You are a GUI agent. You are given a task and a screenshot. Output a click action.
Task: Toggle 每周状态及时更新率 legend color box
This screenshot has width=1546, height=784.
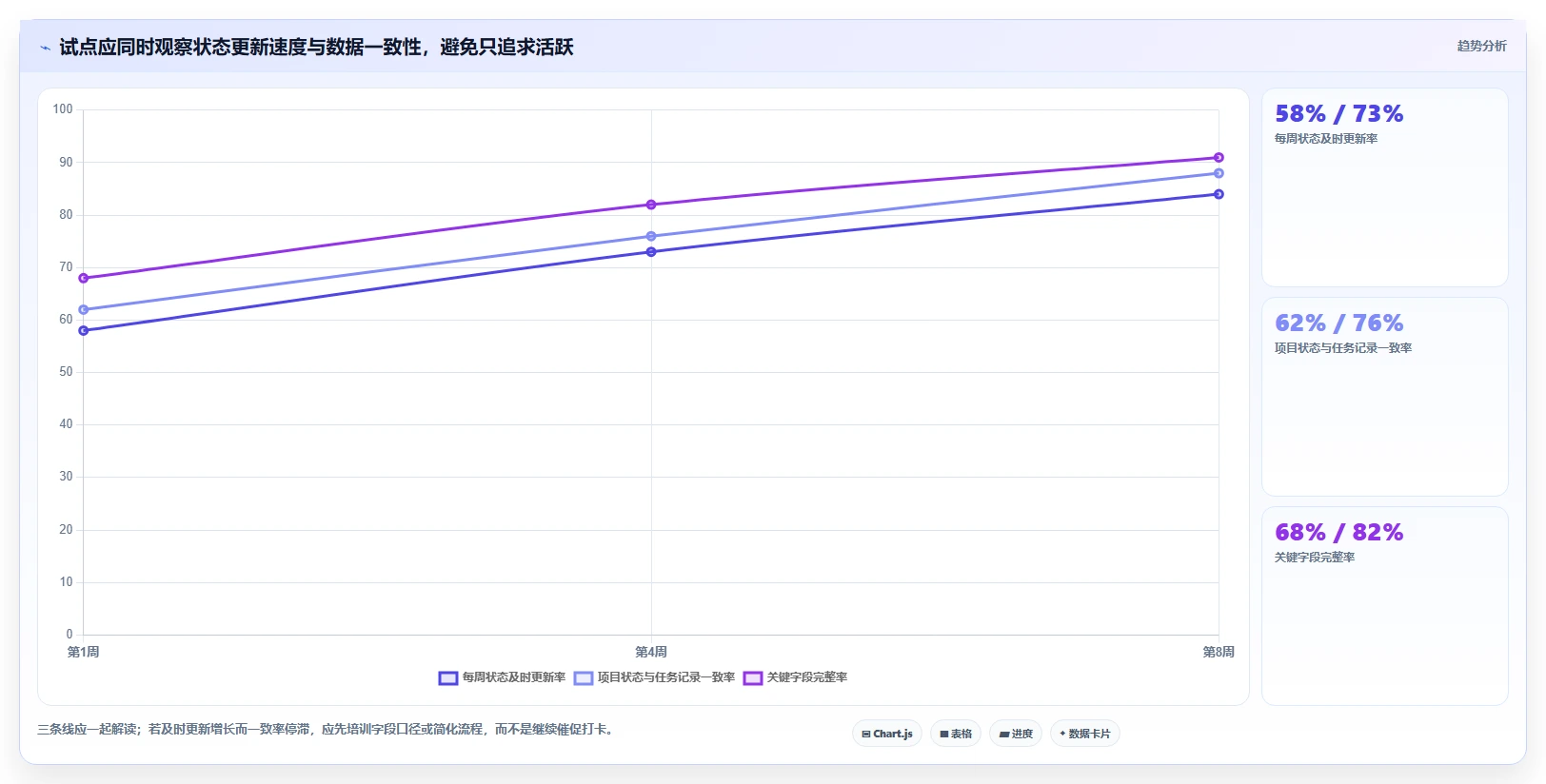click(448, 678)
